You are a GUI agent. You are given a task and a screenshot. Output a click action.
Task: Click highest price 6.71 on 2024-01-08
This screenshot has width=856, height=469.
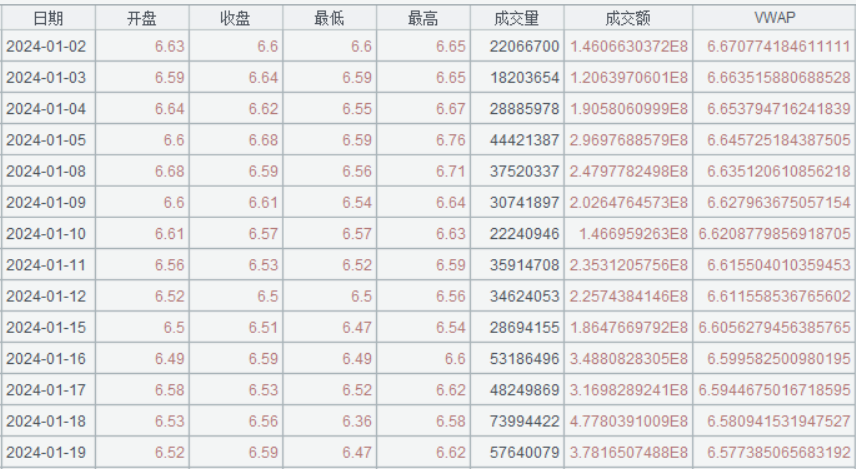[x=451, y=171]
